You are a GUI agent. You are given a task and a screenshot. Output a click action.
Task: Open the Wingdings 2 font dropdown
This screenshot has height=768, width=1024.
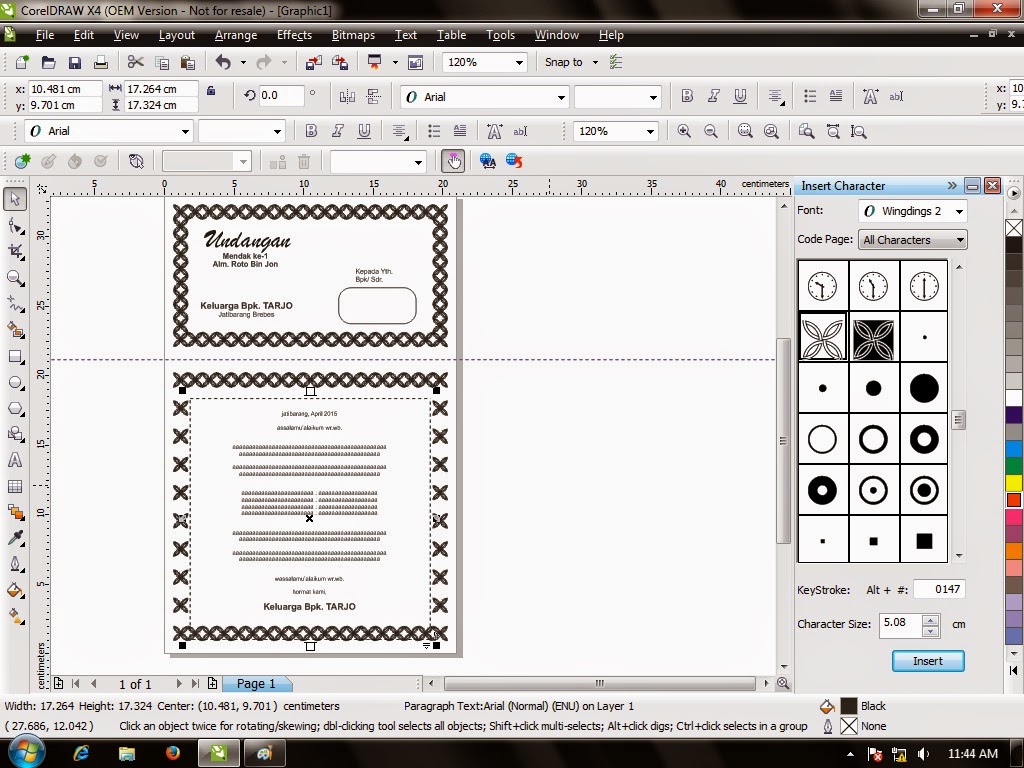[x=959, y=211]
